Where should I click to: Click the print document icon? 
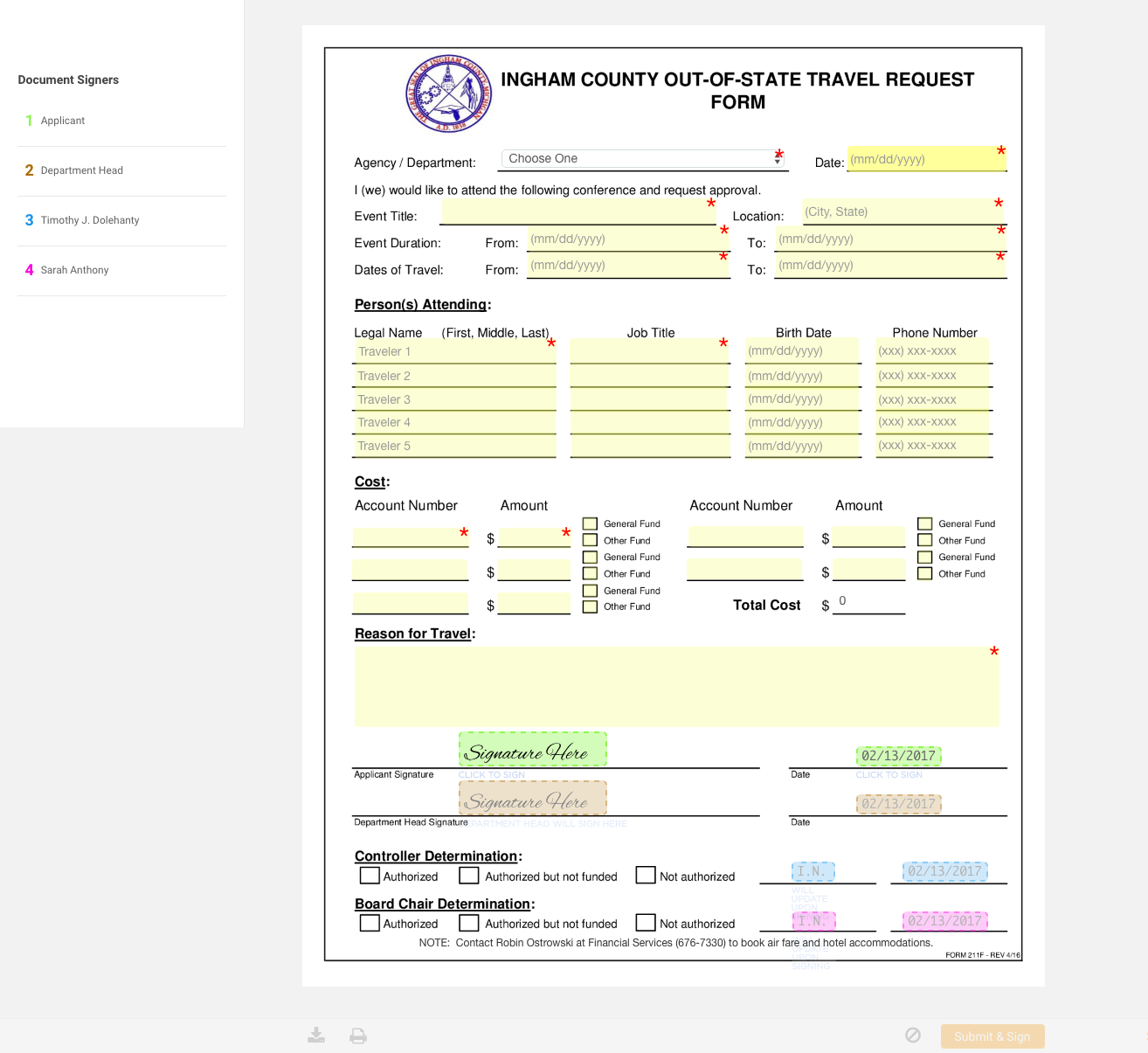point(358,1036)
